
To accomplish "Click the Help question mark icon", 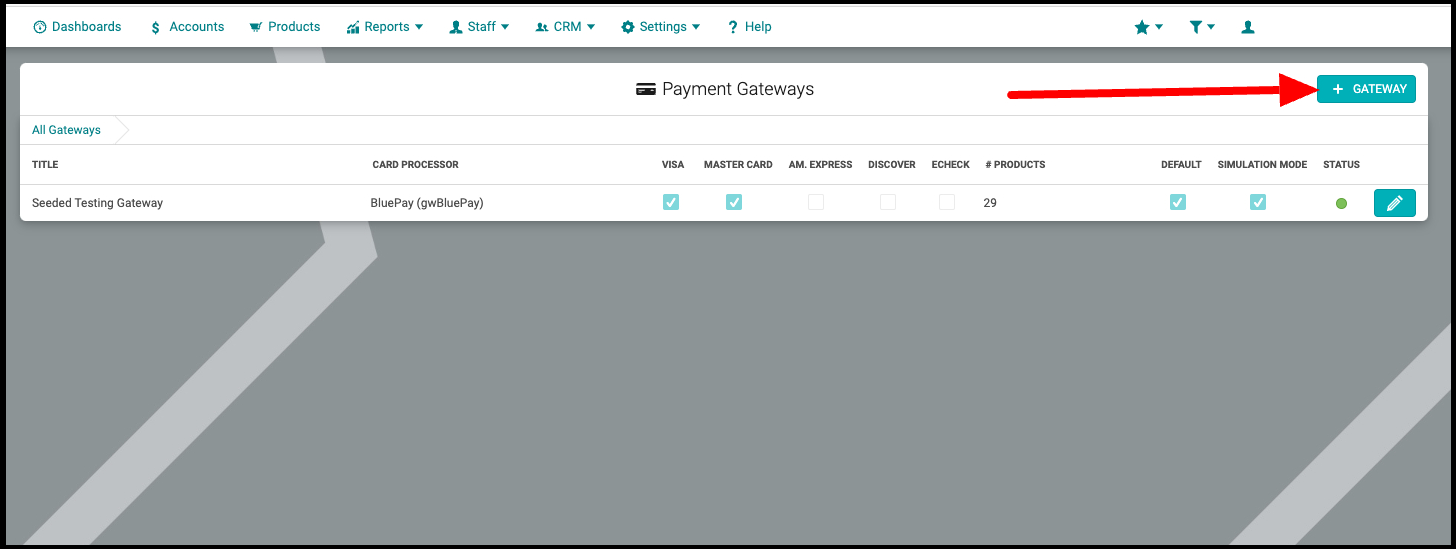I will click(x=732, y=27).
